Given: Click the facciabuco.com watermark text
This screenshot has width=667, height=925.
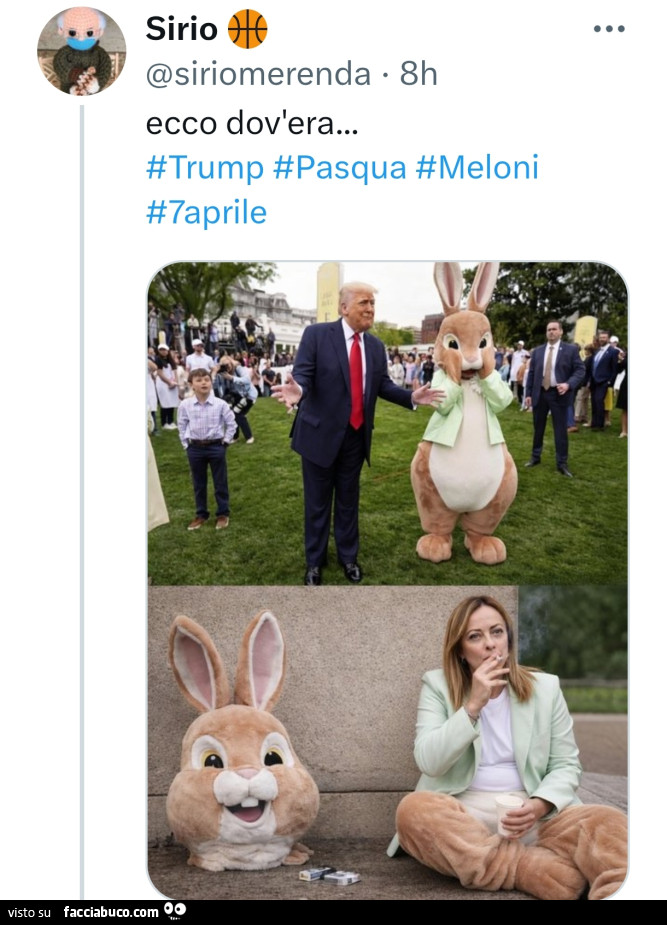Looking at the screenshot, I should (x=110, y=911).
